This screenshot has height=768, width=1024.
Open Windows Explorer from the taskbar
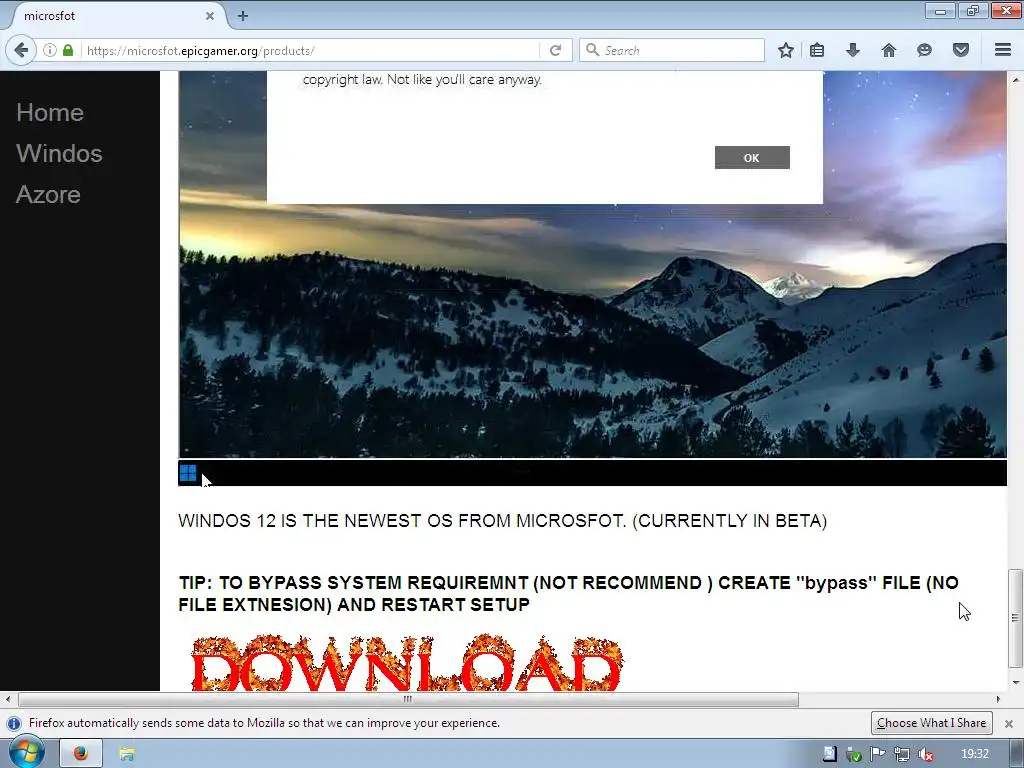pos(127,754)
